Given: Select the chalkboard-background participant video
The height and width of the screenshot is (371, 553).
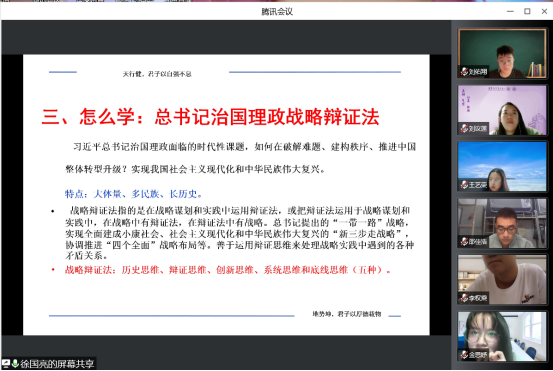Looking at the screenshot, I should pos(502,54).
